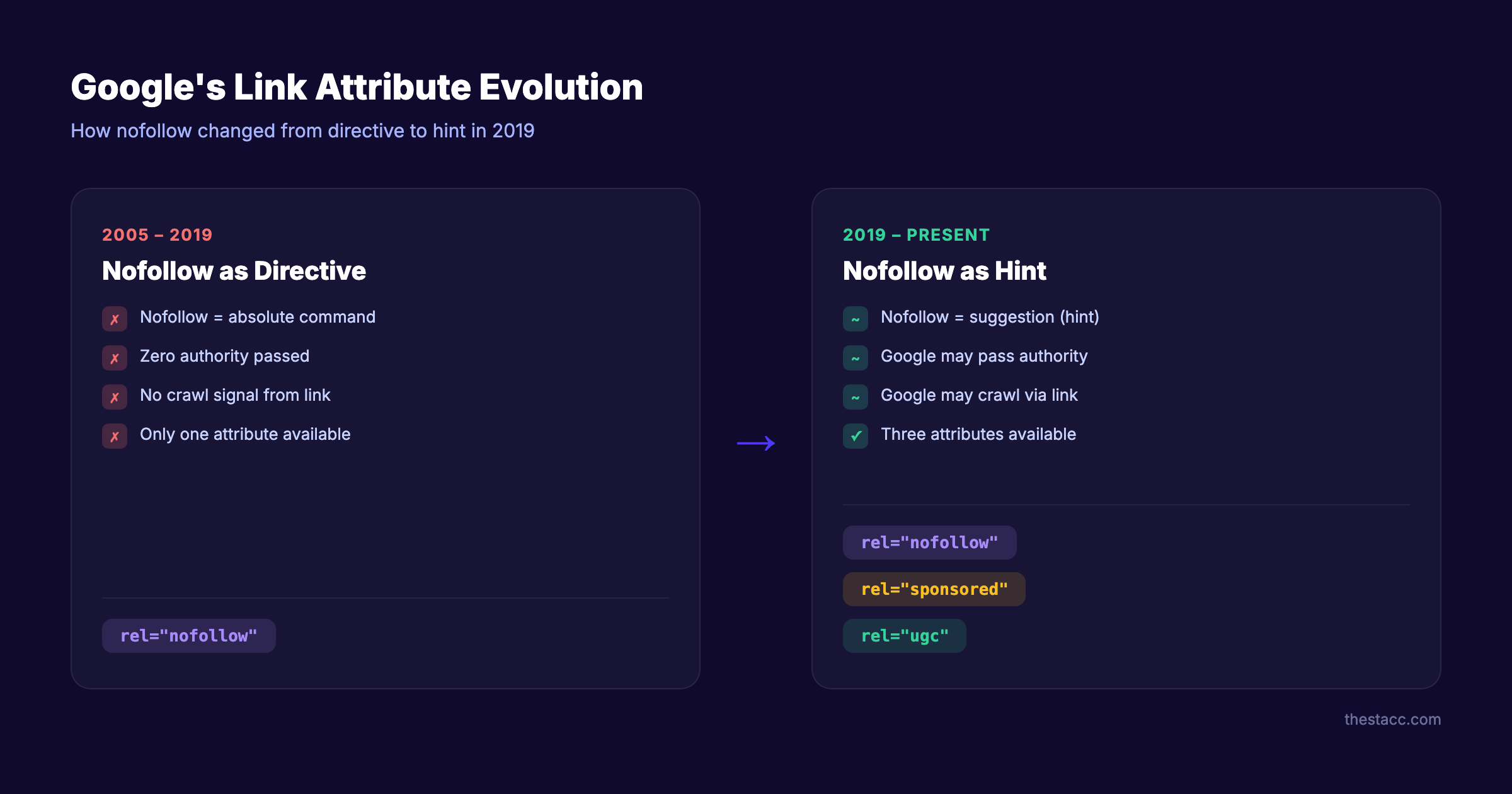Click the tilde icon beside 'Google may crawl via link'

tap(855, 397)
